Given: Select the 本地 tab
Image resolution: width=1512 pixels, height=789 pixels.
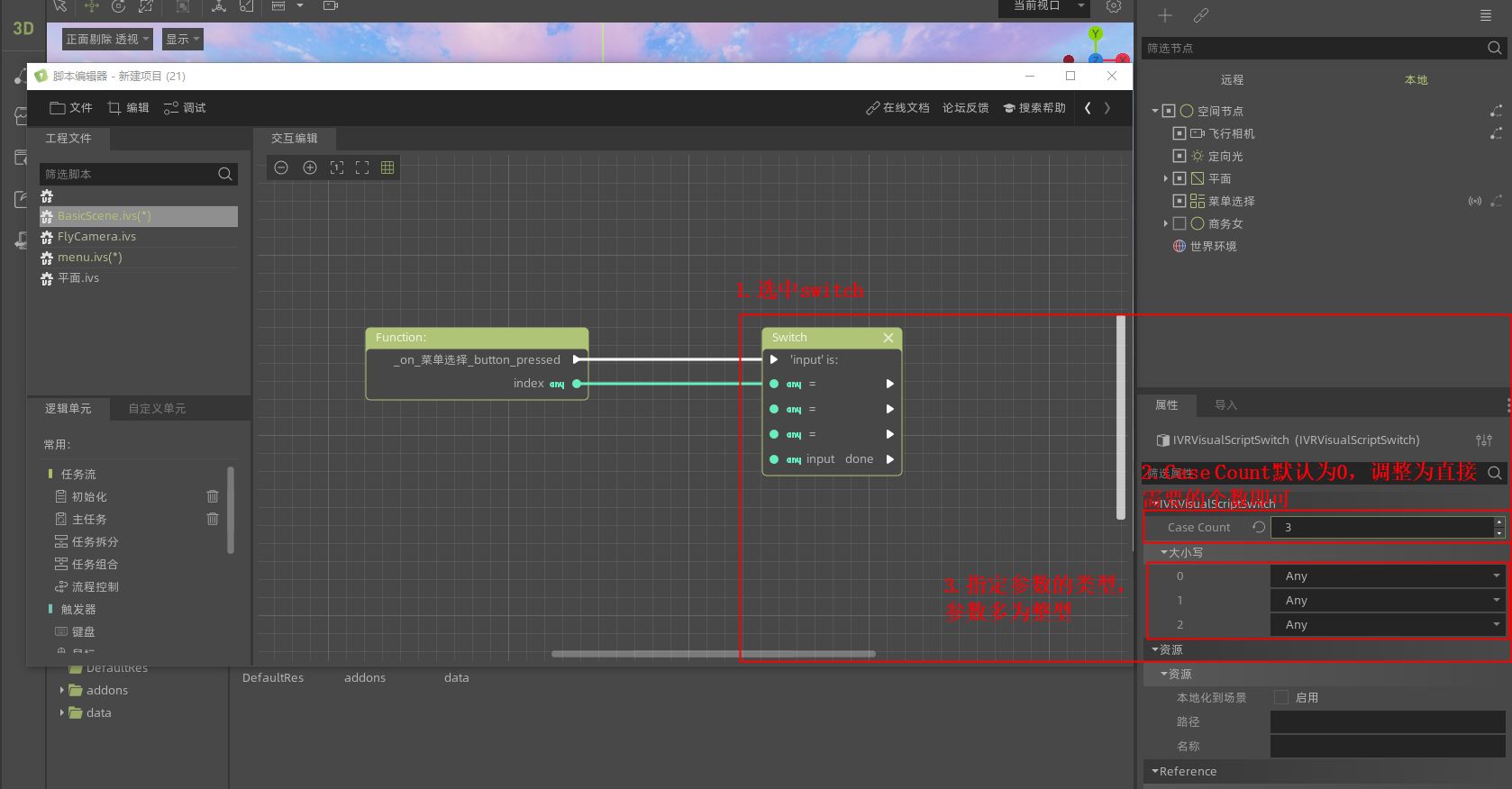Looking at the screenshot, I should pyautogui.click(x=1416, y=80).
